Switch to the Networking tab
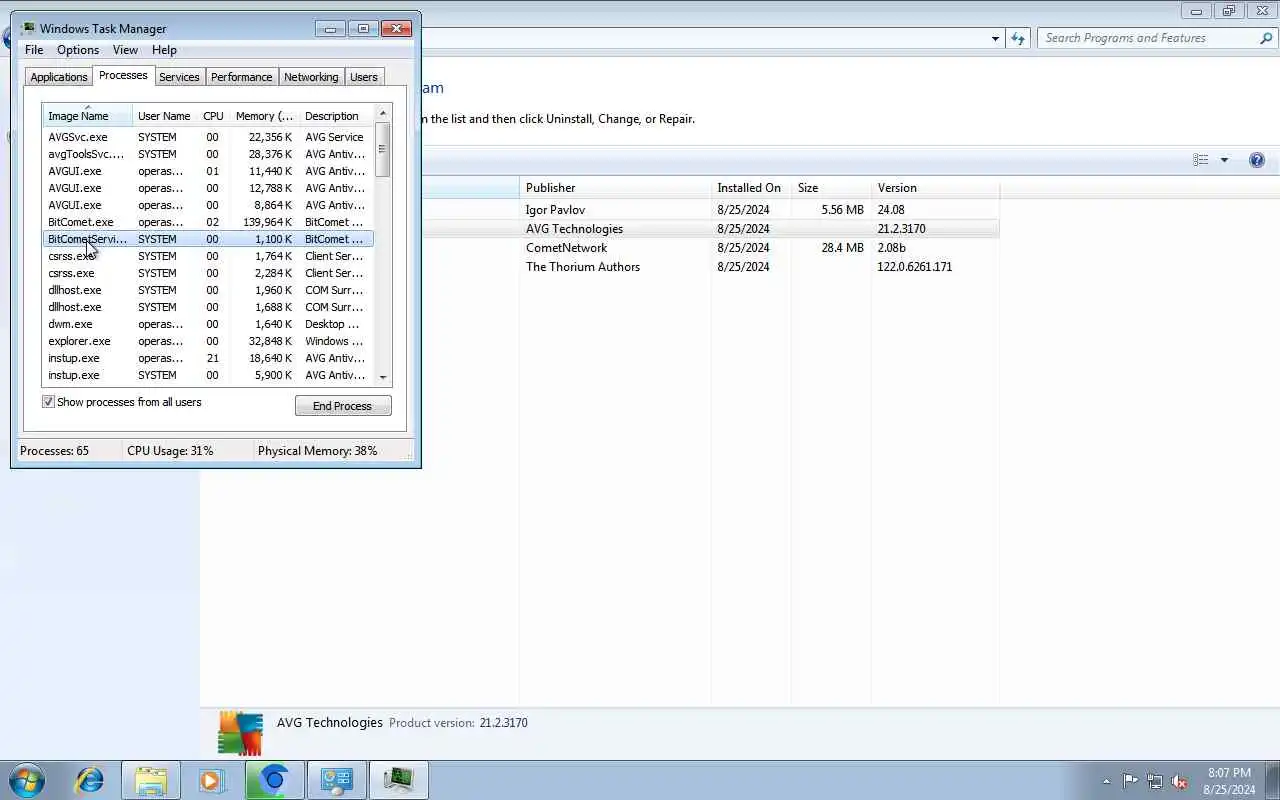The width and height of the screenshot is (1280, 800). coord(311,77)
